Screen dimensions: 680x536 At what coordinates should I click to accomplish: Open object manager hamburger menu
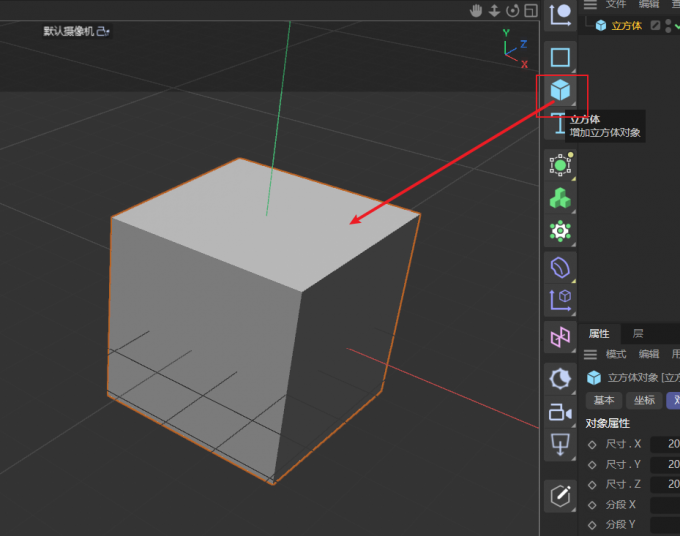click(x=590, y=5)
